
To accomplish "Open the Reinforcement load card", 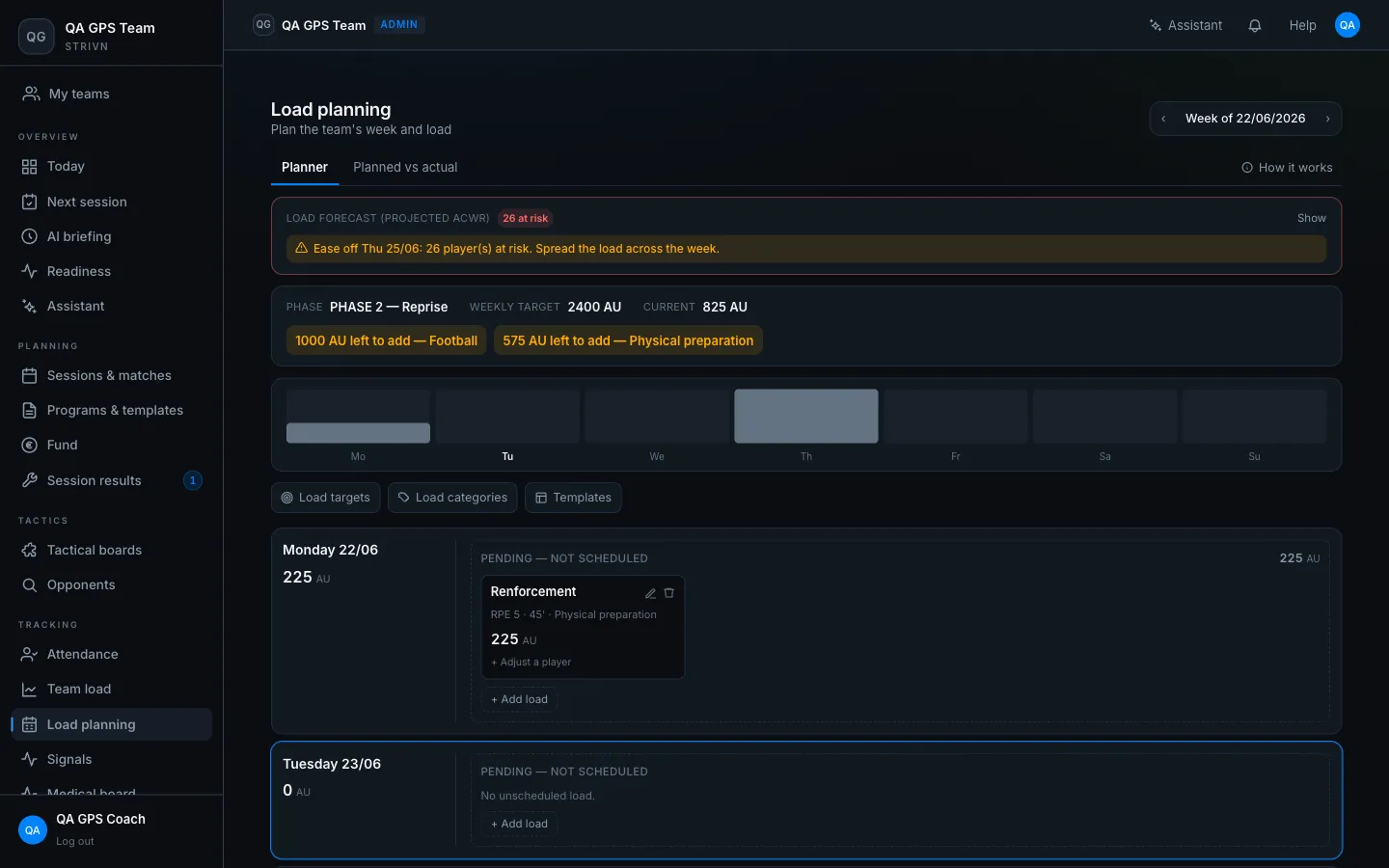I will click(x=583, y=627).
